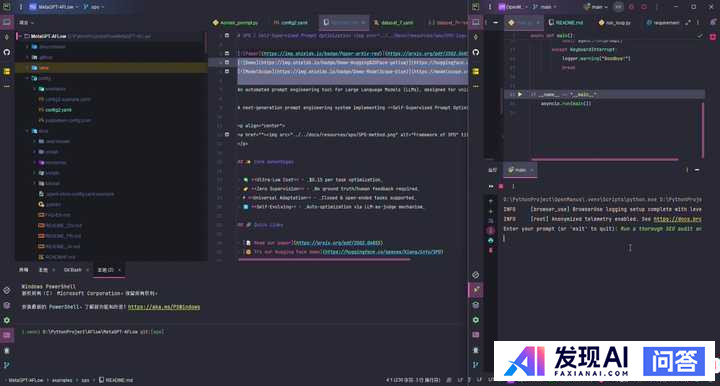Switch to the dataset_7.yaml editor tab
The height and width of the screenshot is (386, 720).
click(394, 22)
